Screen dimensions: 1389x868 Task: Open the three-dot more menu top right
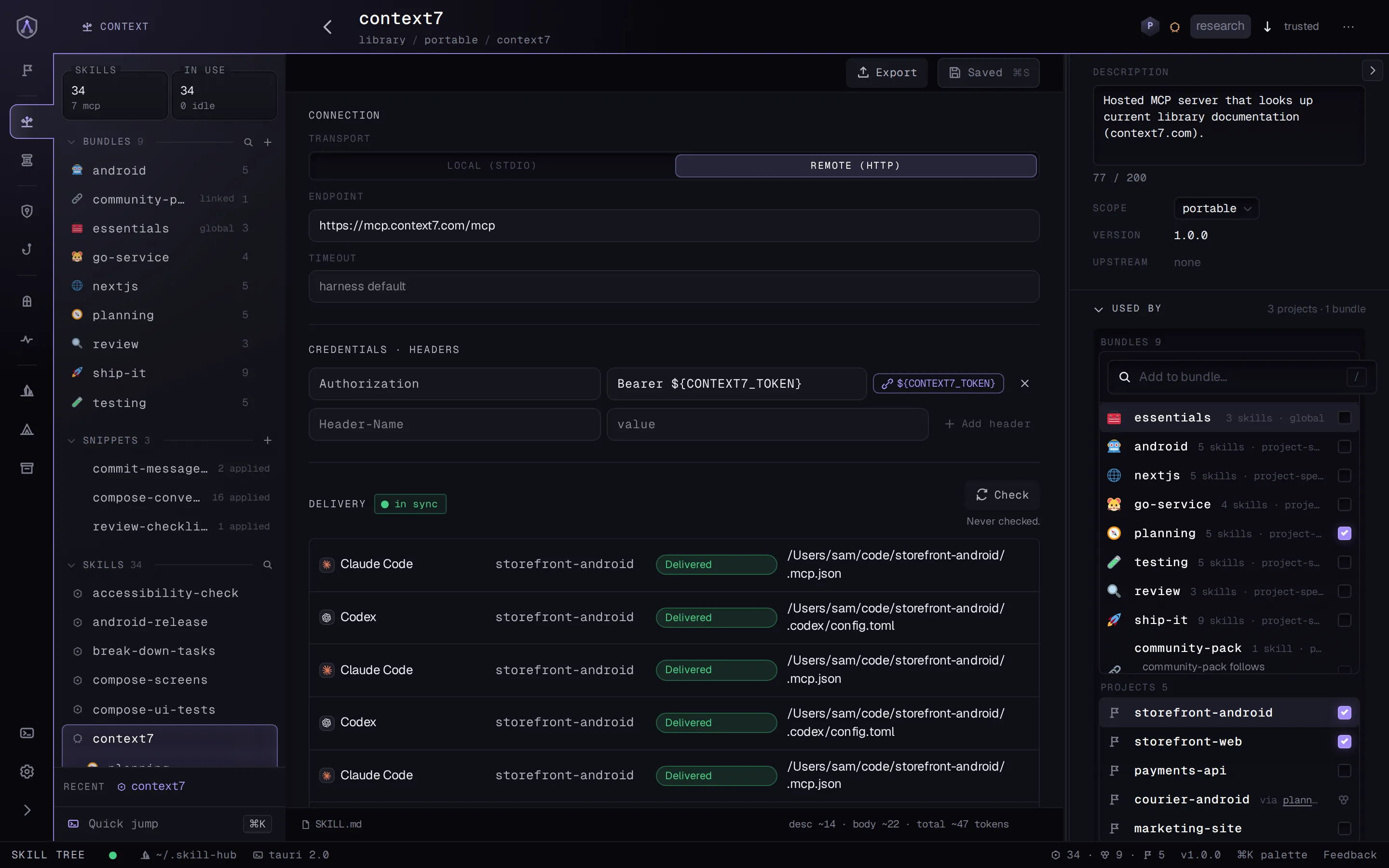(1348, 27)
